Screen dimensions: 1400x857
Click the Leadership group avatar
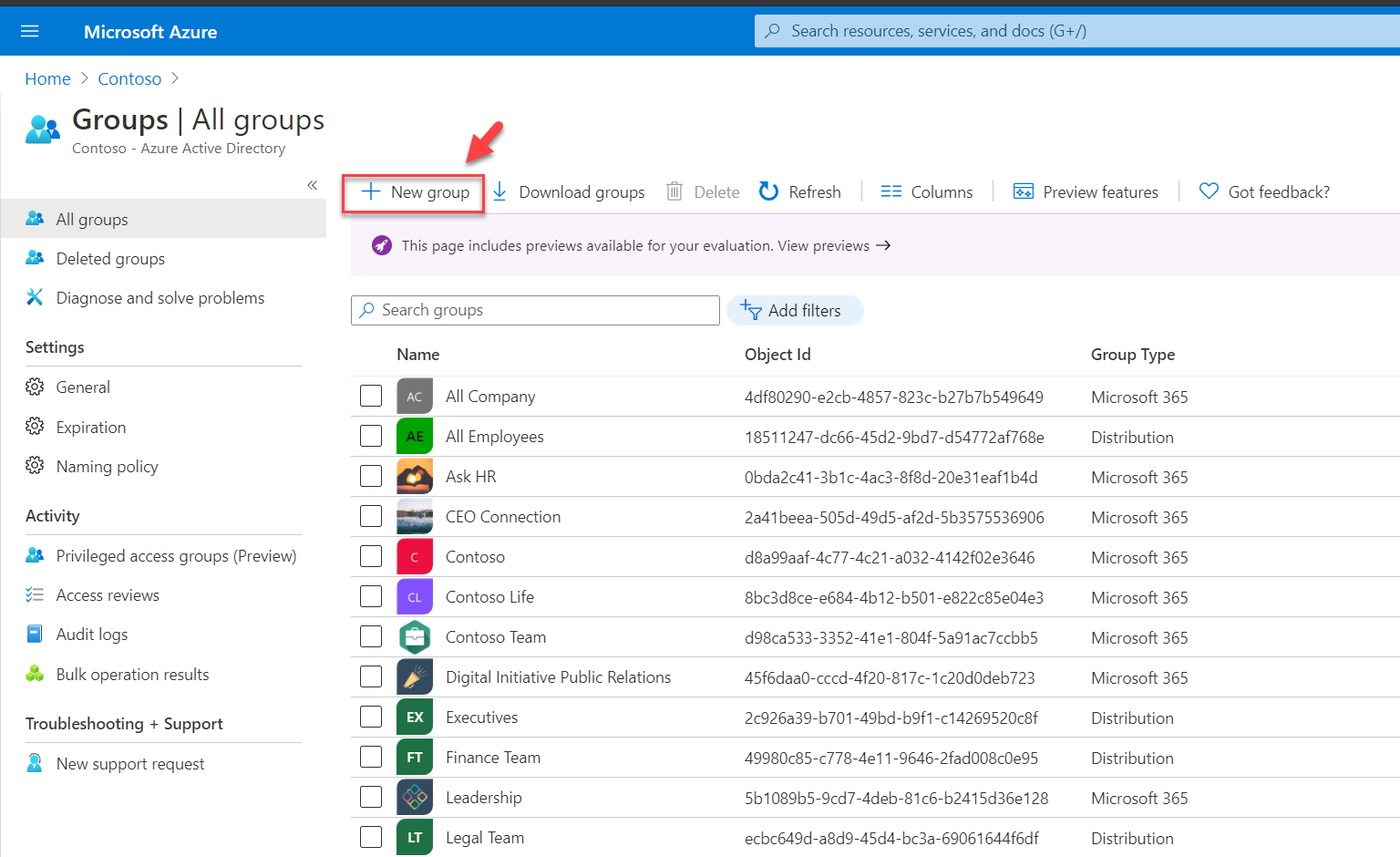[x=415, y=798]
